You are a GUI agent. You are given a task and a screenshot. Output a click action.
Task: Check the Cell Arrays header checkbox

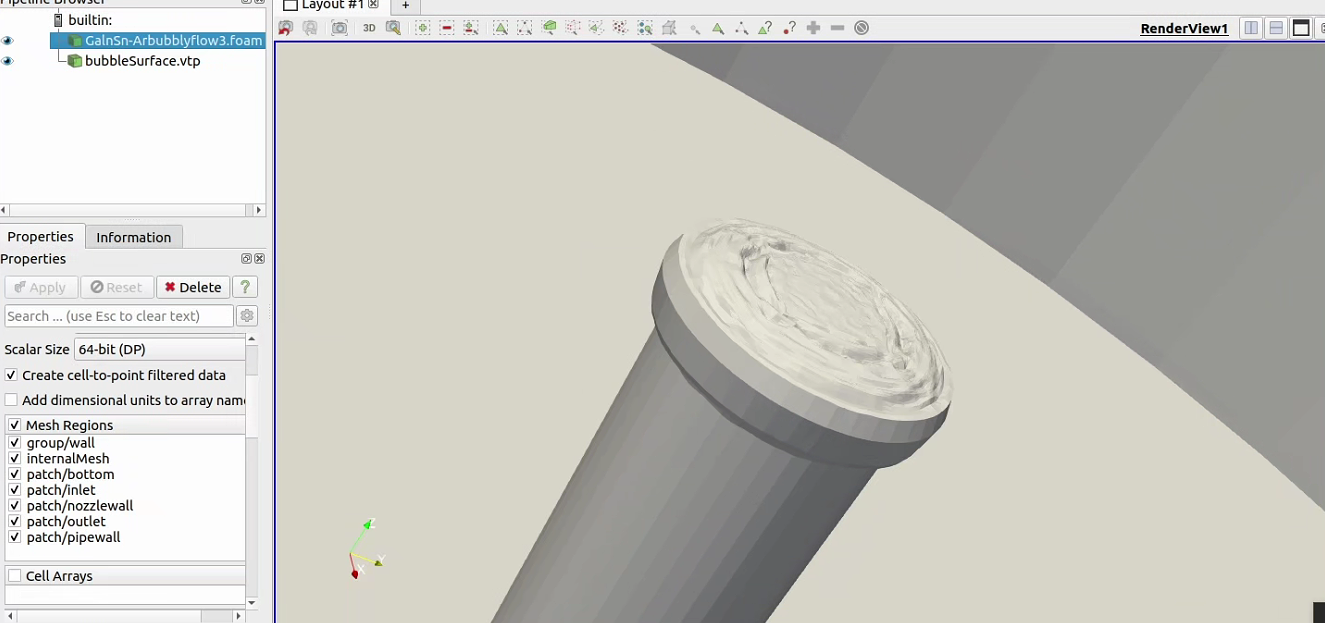tap(15, 576)
